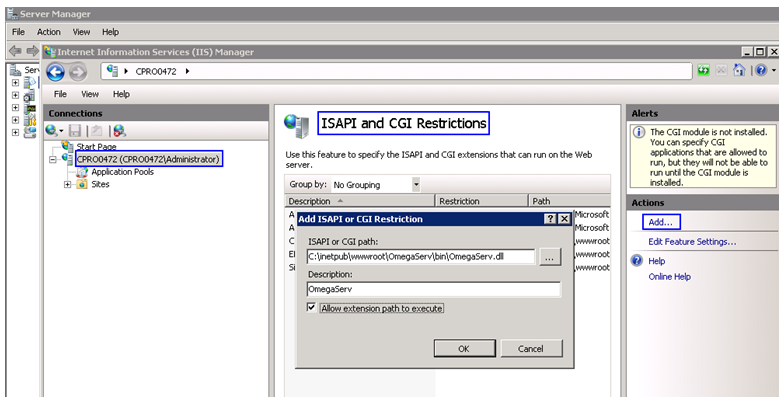
Task: Click the Help link in Actions pane
Action: (x=656, y=261)
